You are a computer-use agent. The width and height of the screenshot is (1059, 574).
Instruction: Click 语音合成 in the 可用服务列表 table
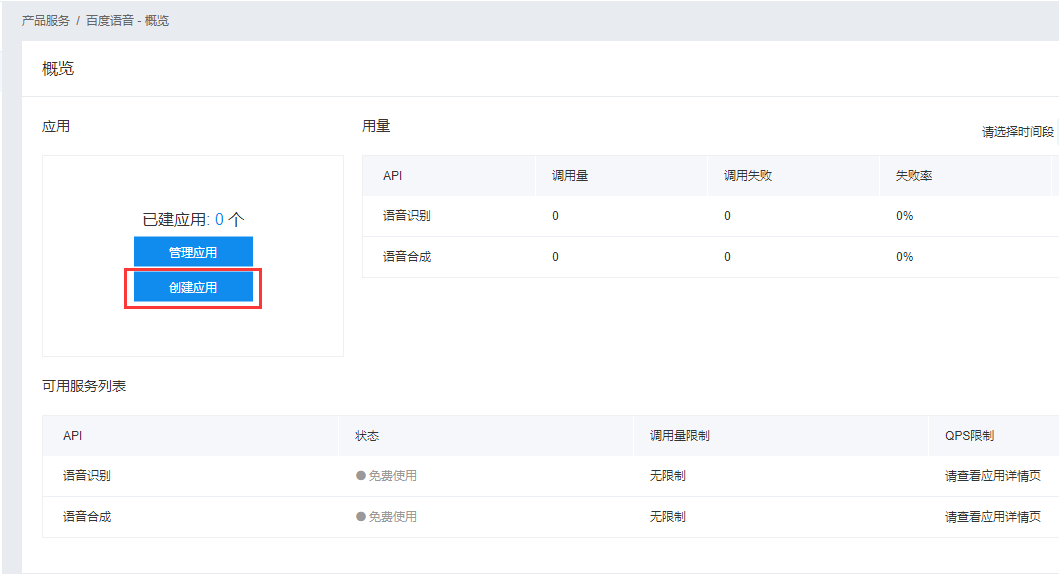point(87,517)
